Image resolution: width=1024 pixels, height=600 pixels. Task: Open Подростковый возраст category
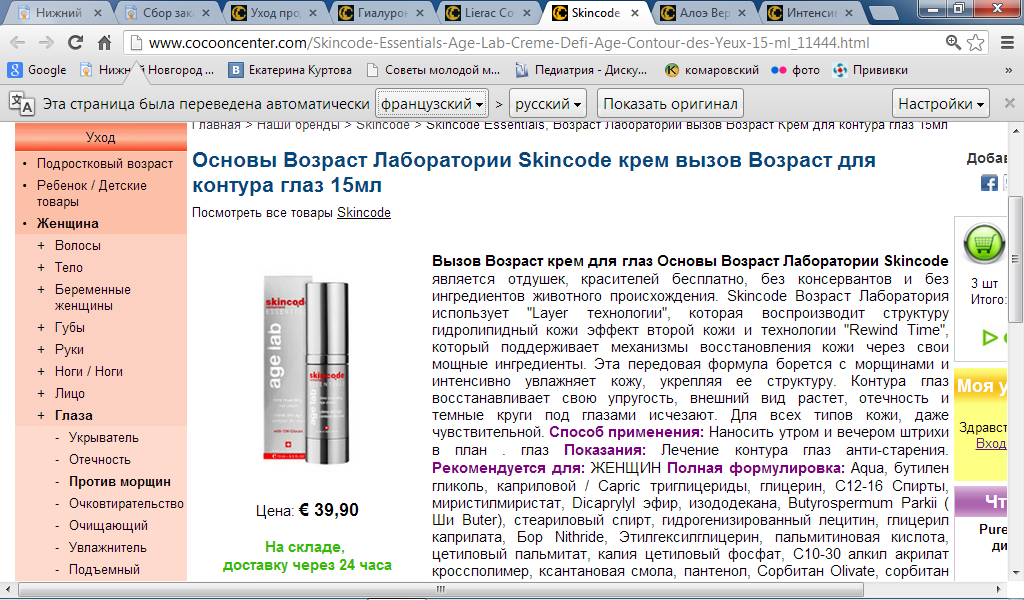(x=105, y=164)
